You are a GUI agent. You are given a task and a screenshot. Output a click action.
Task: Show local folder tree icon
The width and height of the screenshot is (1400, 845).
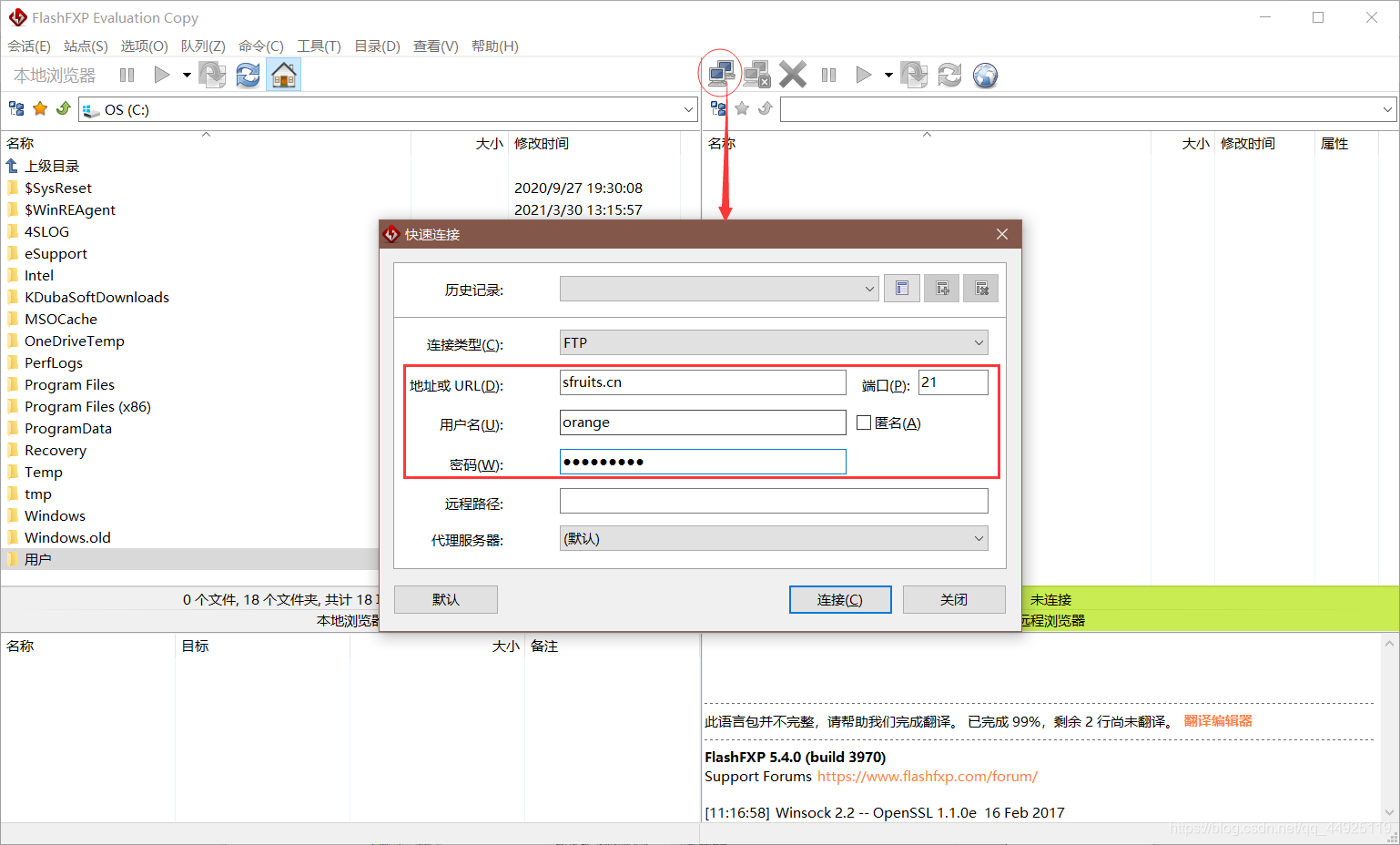tap(16, 109)
